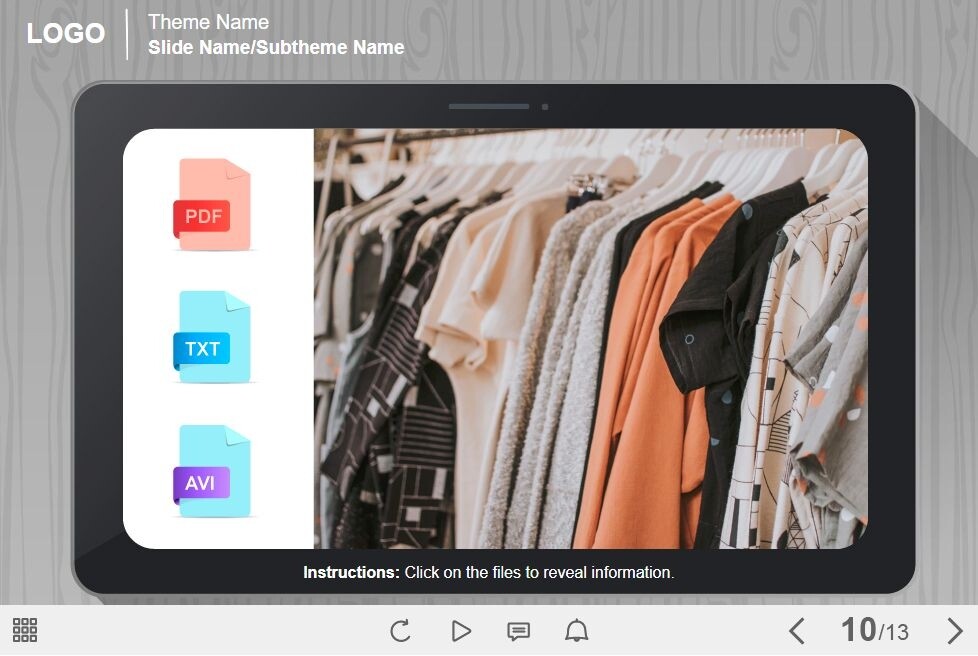
Task: Open the slide grid menu icon
Action: (25, 630)
